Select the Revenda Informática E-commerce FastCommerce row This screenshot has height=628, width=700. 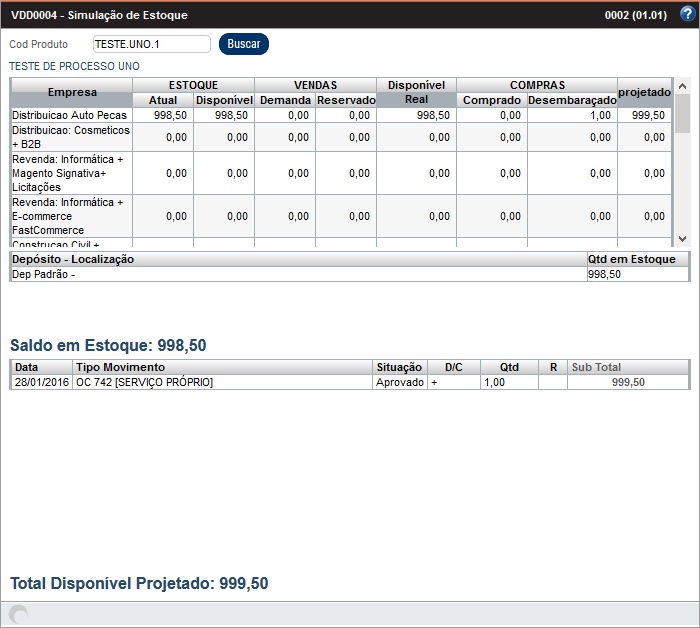[x=70, y=216]
